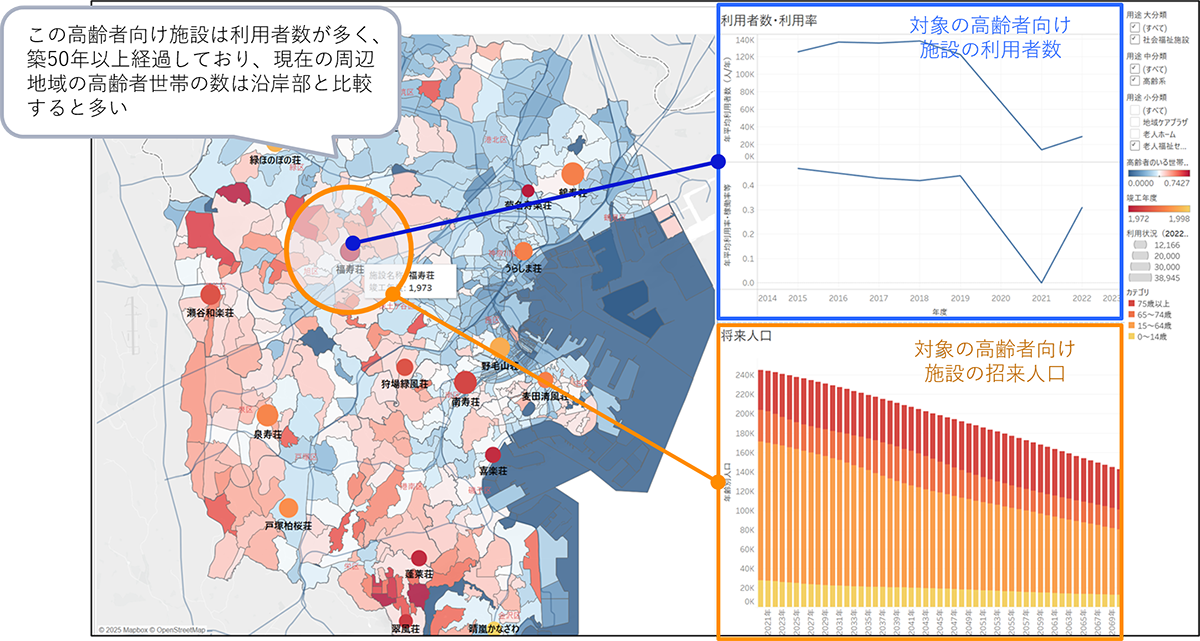Select the うらしま荘 map marker
This screenshot has width=1200, height=641.
523,251
